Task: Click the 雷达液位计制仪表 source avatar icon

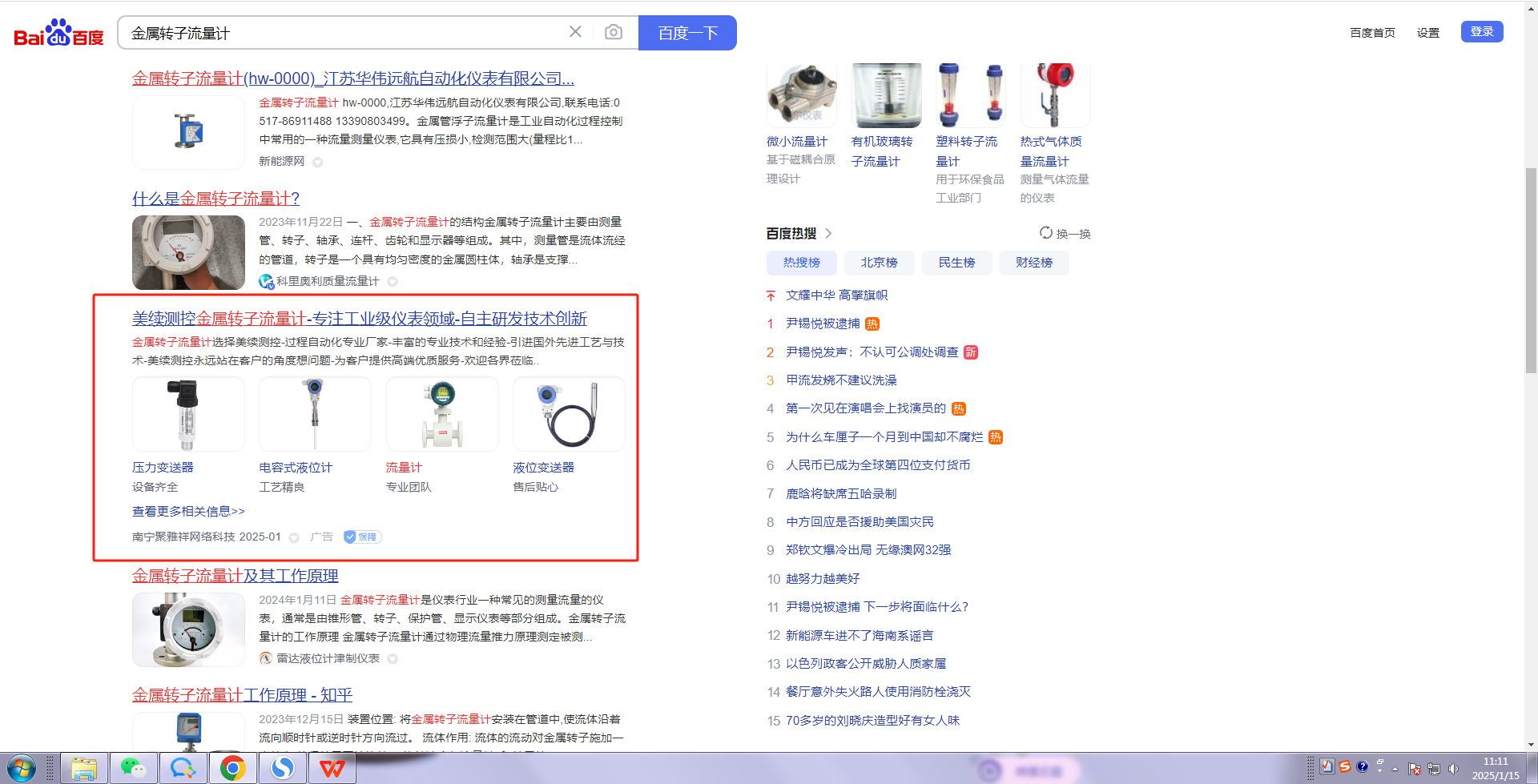Action: (266, 658)
